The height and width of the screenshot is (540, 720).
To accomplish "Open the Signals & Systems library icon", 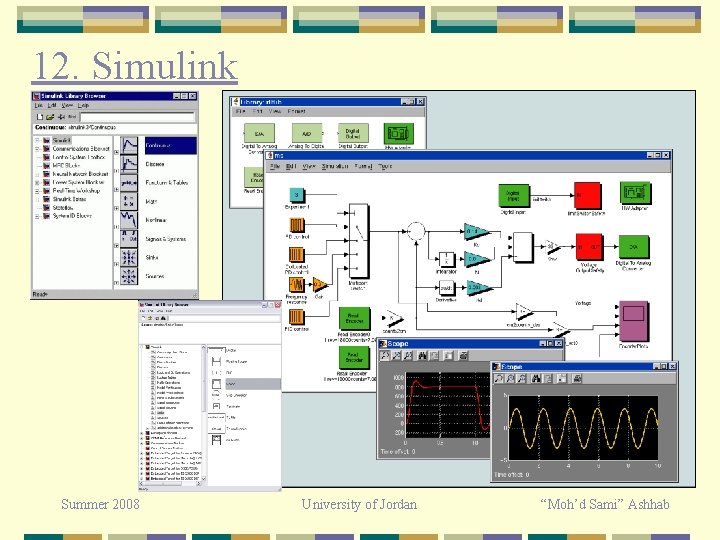I will (129, 239).
